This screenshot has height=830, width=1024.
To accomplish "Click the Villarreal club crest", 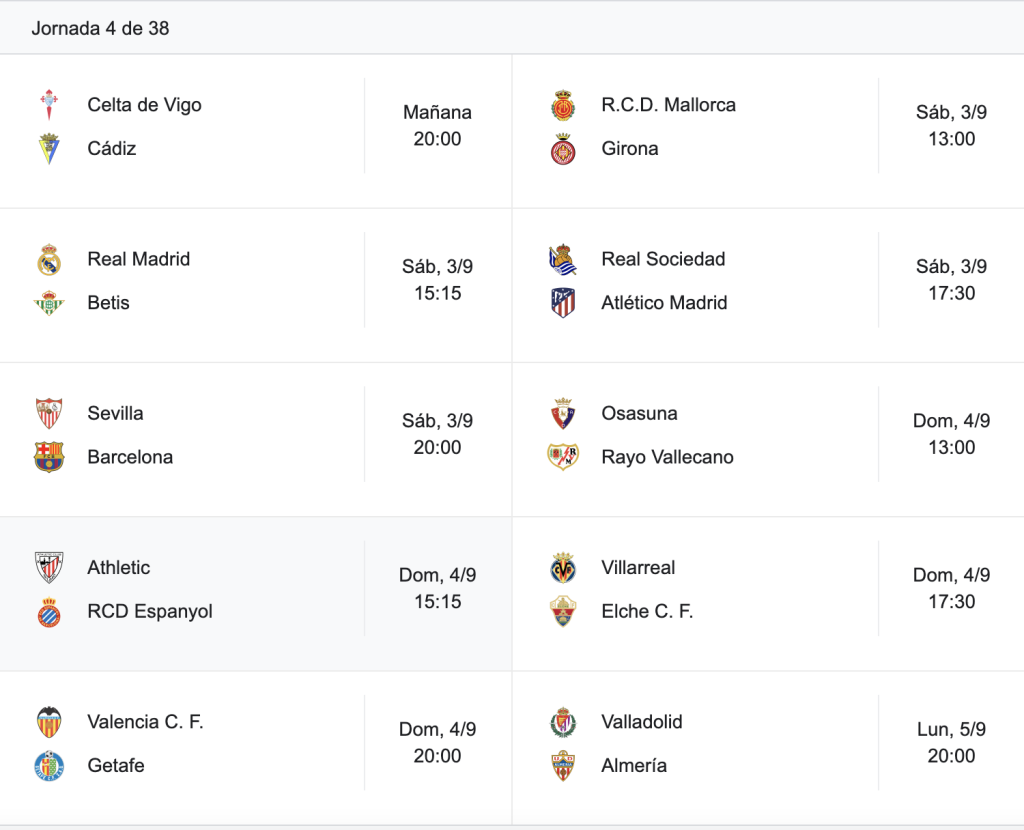I will (x=563, y=567).
